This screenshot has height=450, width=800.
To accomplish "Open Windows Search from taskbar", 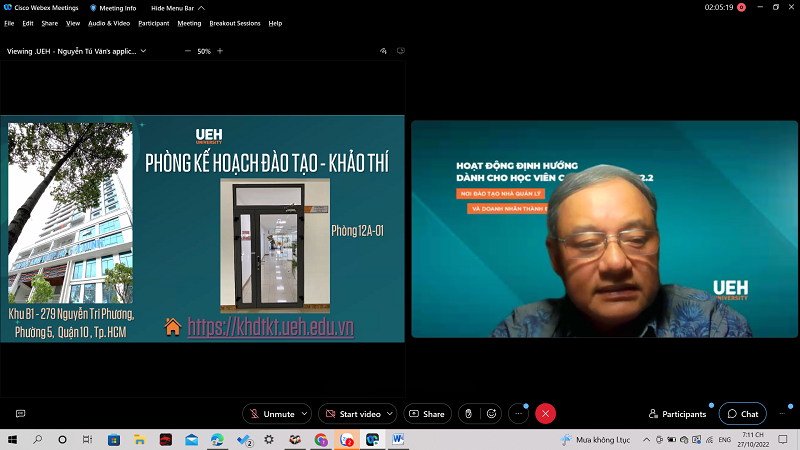I will coord(37,440).
